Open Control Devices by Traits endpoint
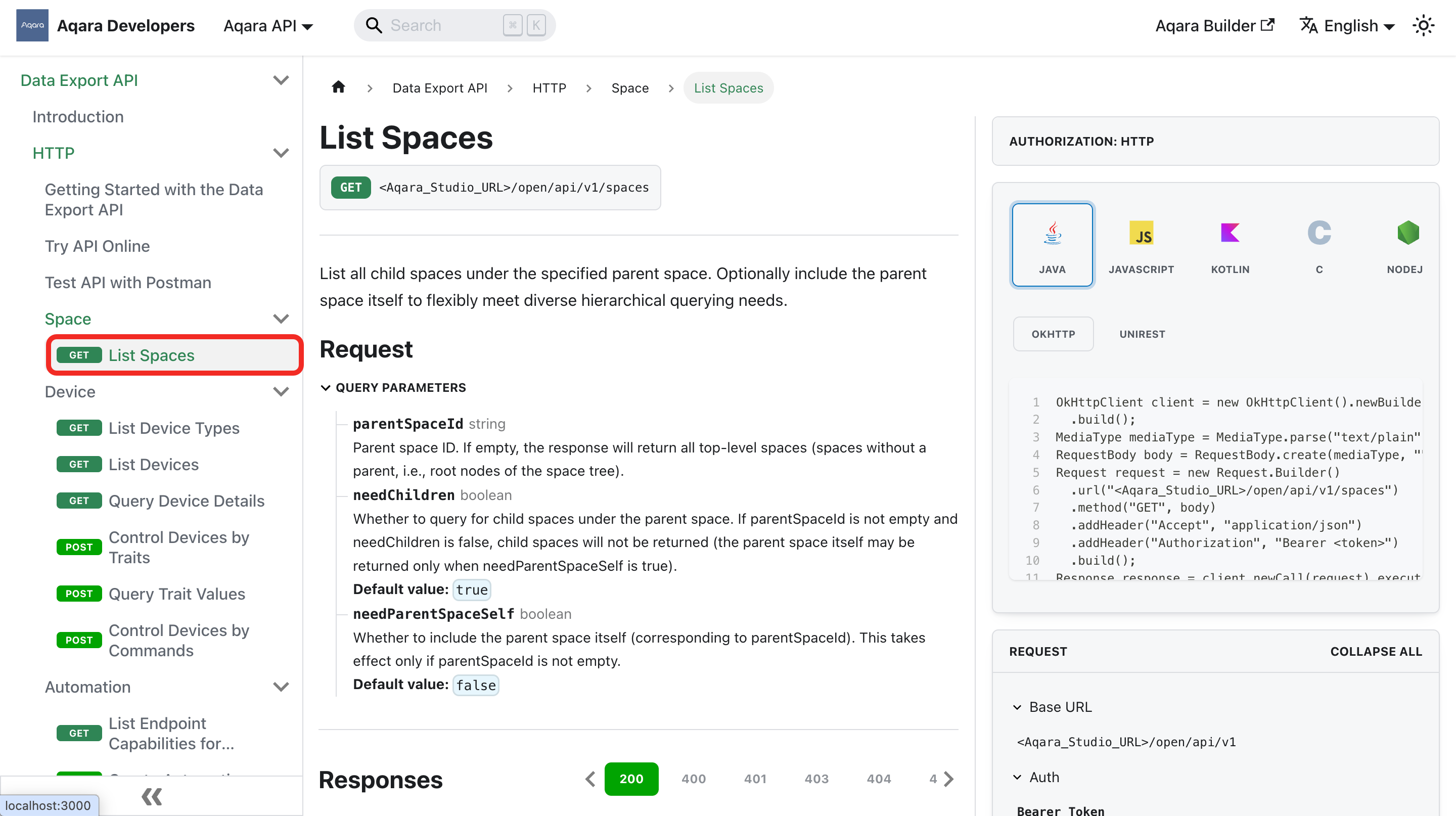Image resolution: width=1456 pixels, height=816 pixels. (178, 547)
